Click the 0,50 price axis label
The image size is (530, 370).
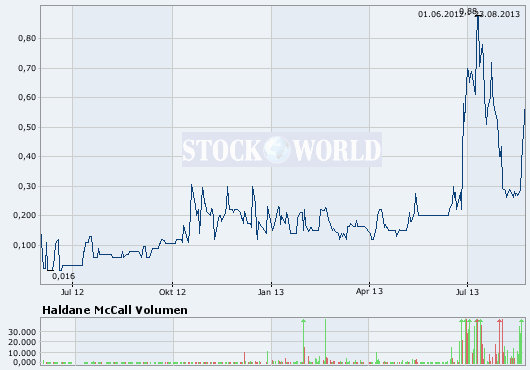pyautogui.click(x=27, y=127)
